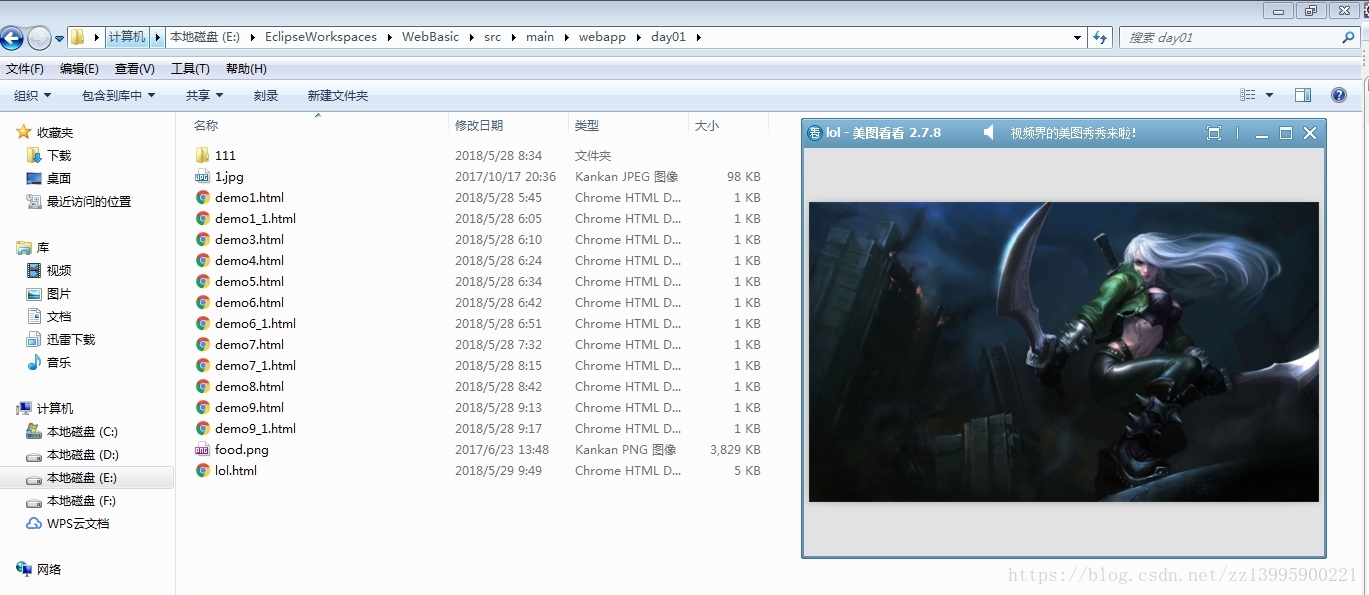Open the 查看(V) menu
The image size is (1369, 595).
click(135, 69)
